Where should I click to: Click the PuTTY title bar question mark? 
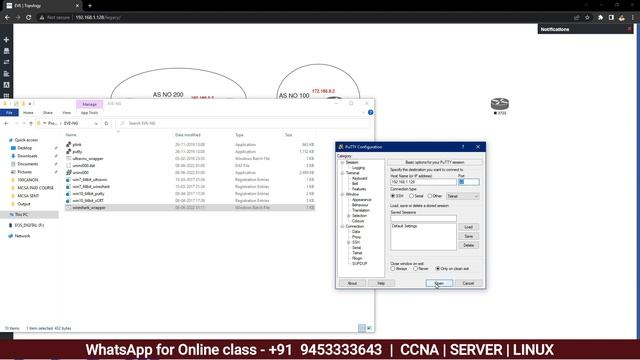click(x=463, y=147)
